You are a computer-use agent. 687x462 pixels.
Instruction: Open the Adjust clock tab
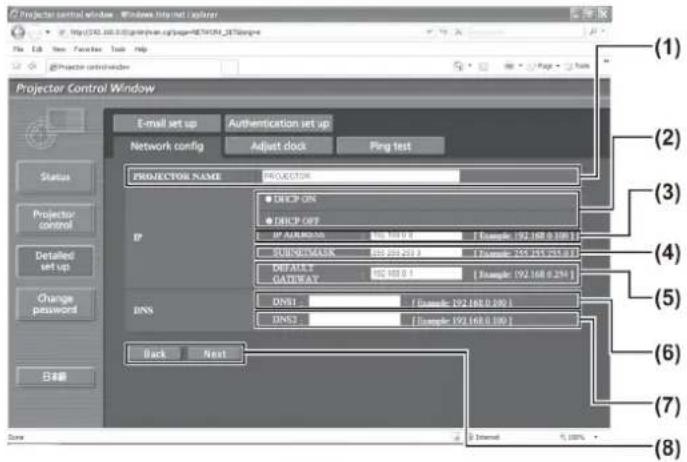click(279, 146)
